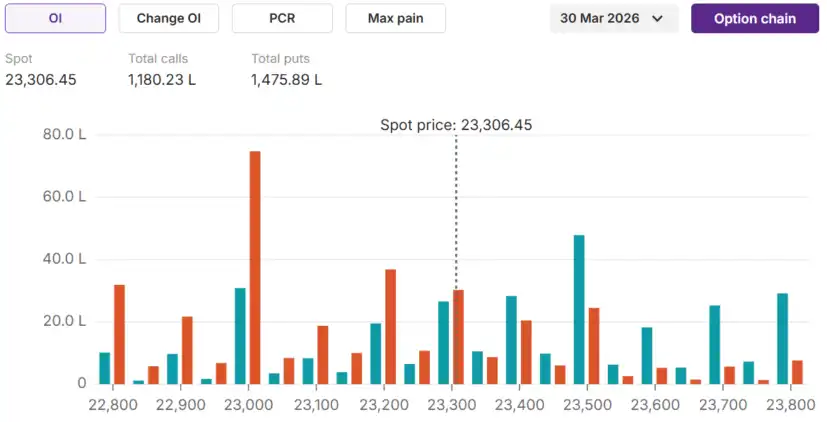The image size is (827, 422).
Task: Open the Option chain page
Action: (x=755, y=18)
